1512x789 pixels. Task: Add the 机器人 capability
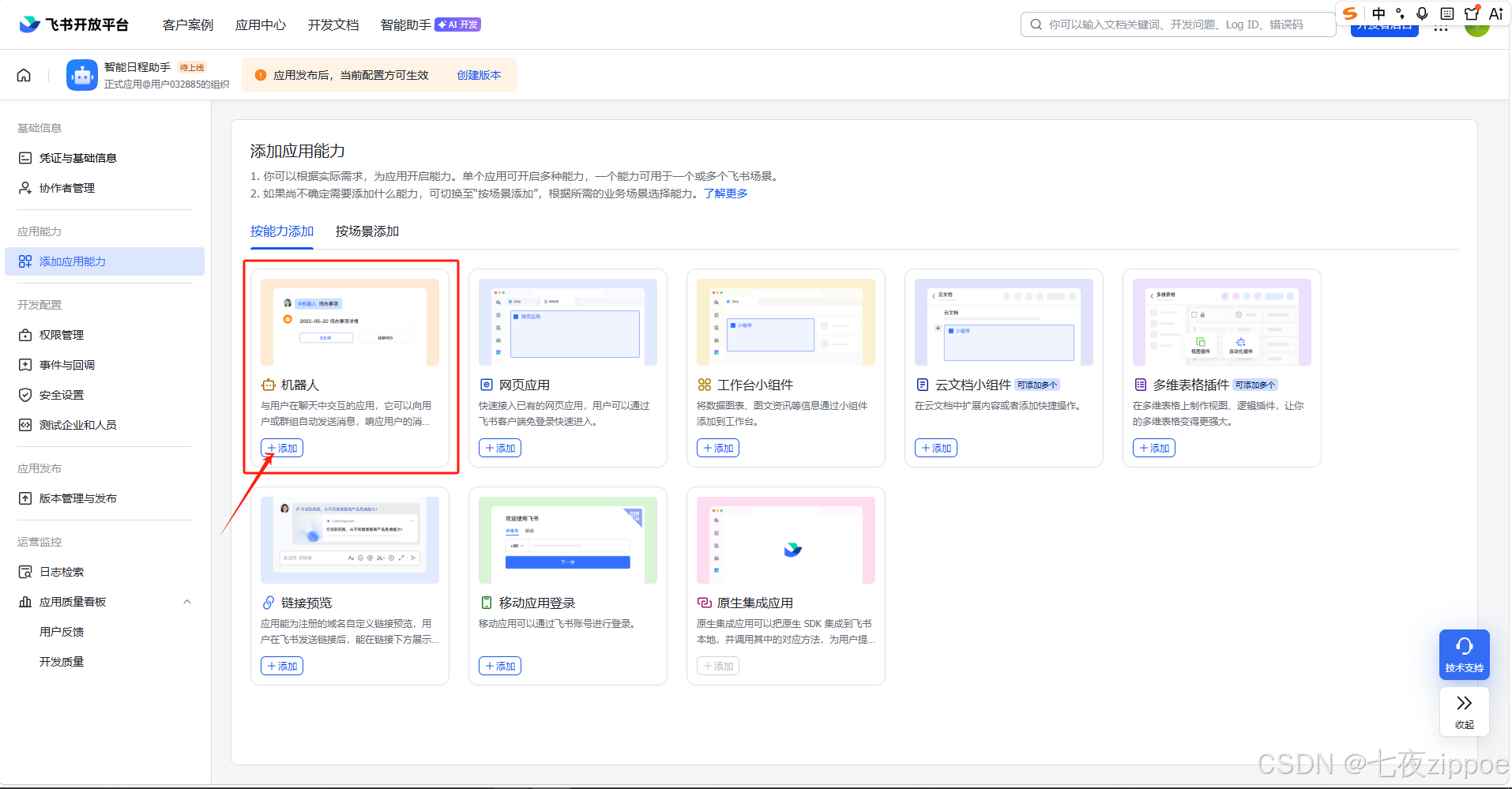pyautogui.click(x=282, y=448)
